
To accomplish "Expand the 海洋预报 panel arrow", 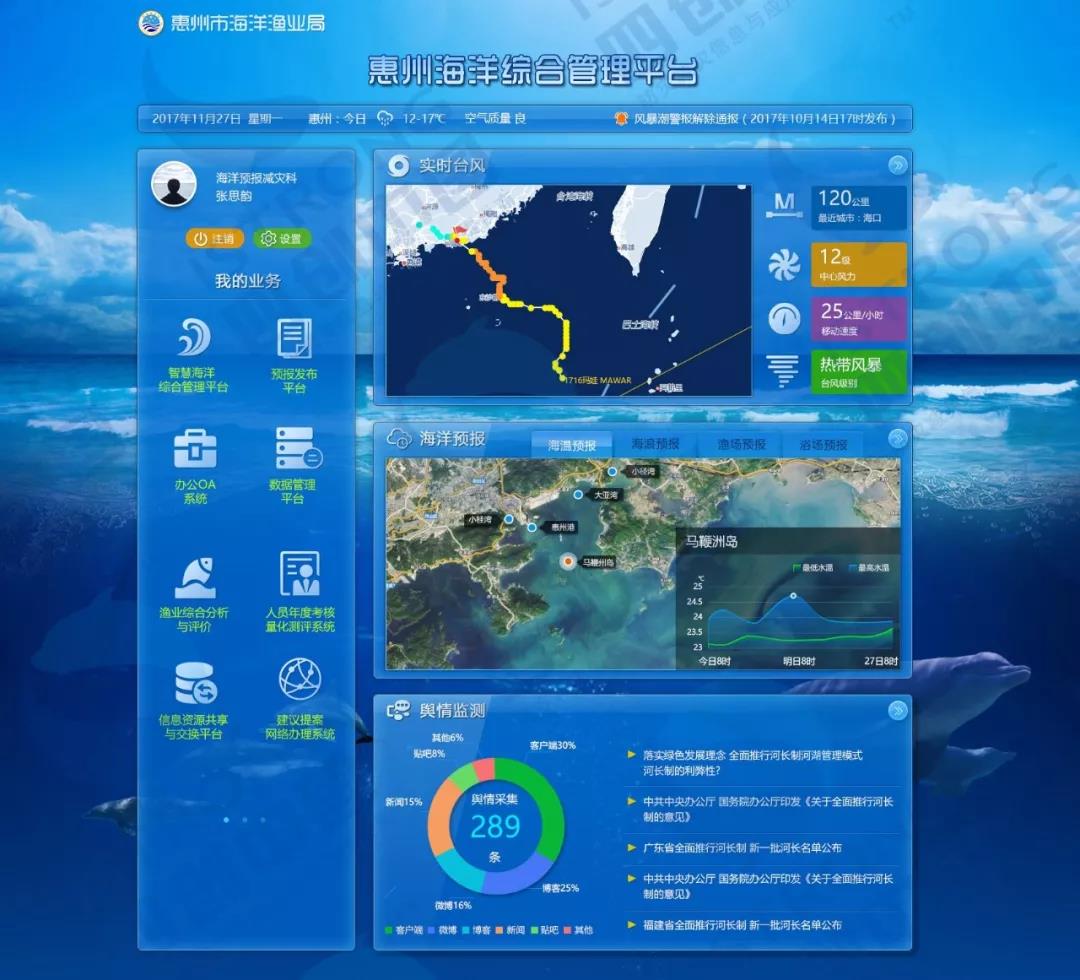I will pos(897,438).
